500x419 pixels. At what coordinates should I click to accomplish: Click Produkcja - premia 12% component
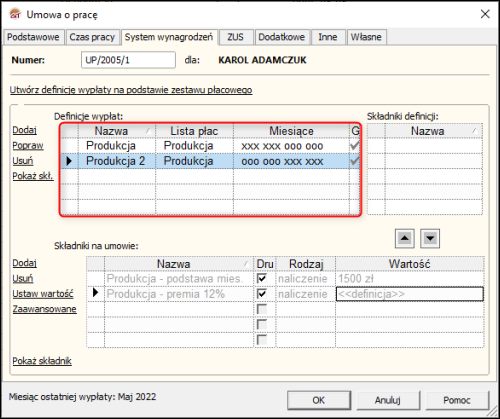click(179, 294)
